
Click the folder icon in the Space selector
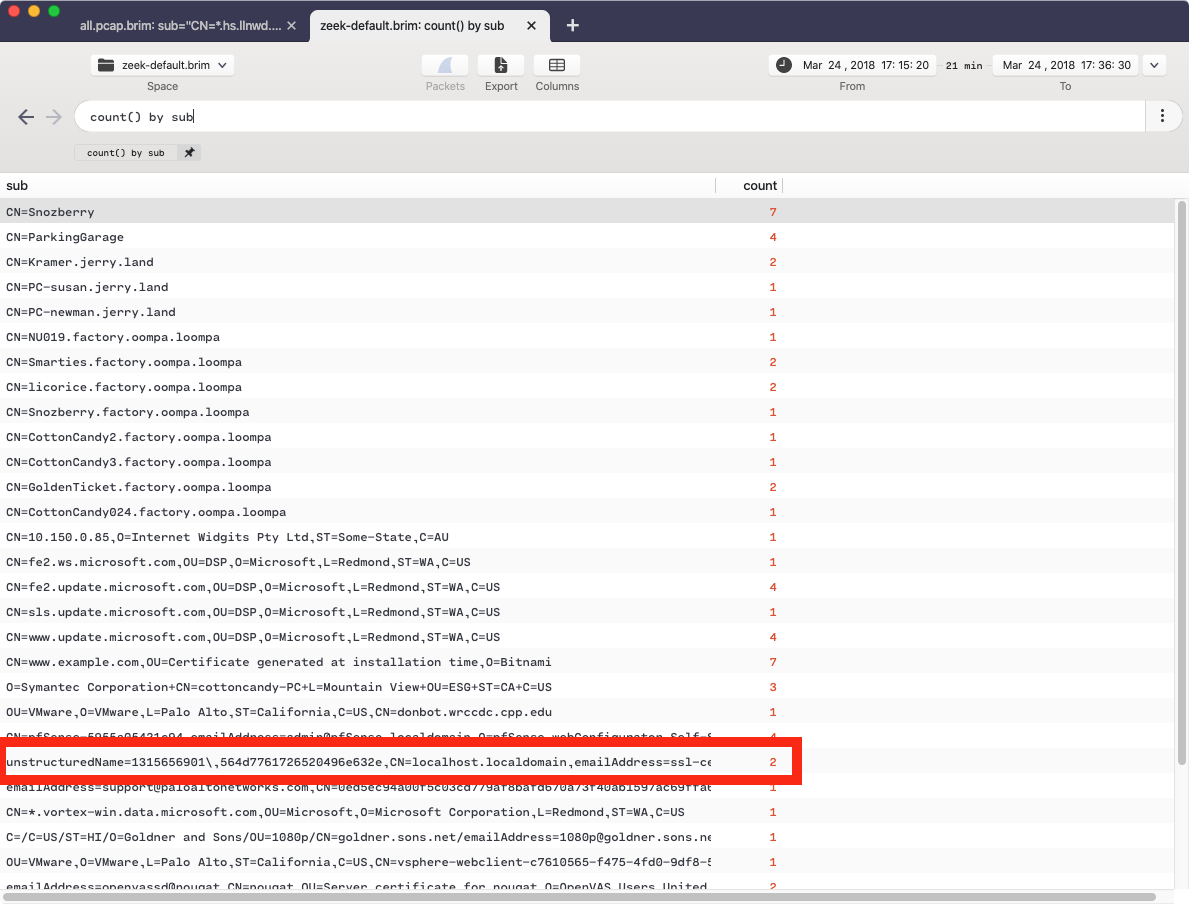(106, 64)
